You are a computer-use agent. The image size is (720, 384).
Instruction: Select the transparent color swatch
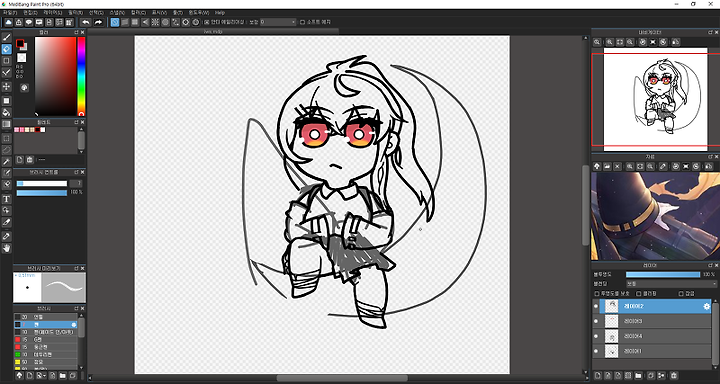22,58
